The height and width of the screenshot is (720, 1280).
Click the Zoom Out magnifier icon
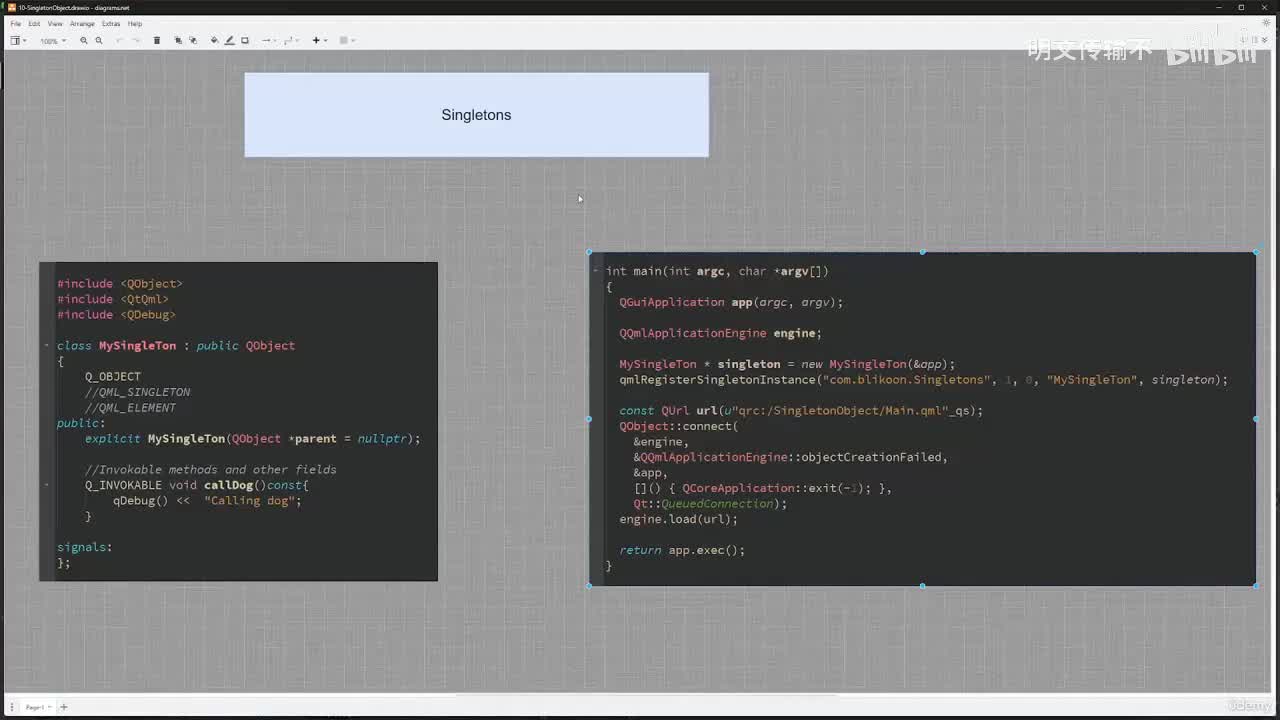click(98, 41)
